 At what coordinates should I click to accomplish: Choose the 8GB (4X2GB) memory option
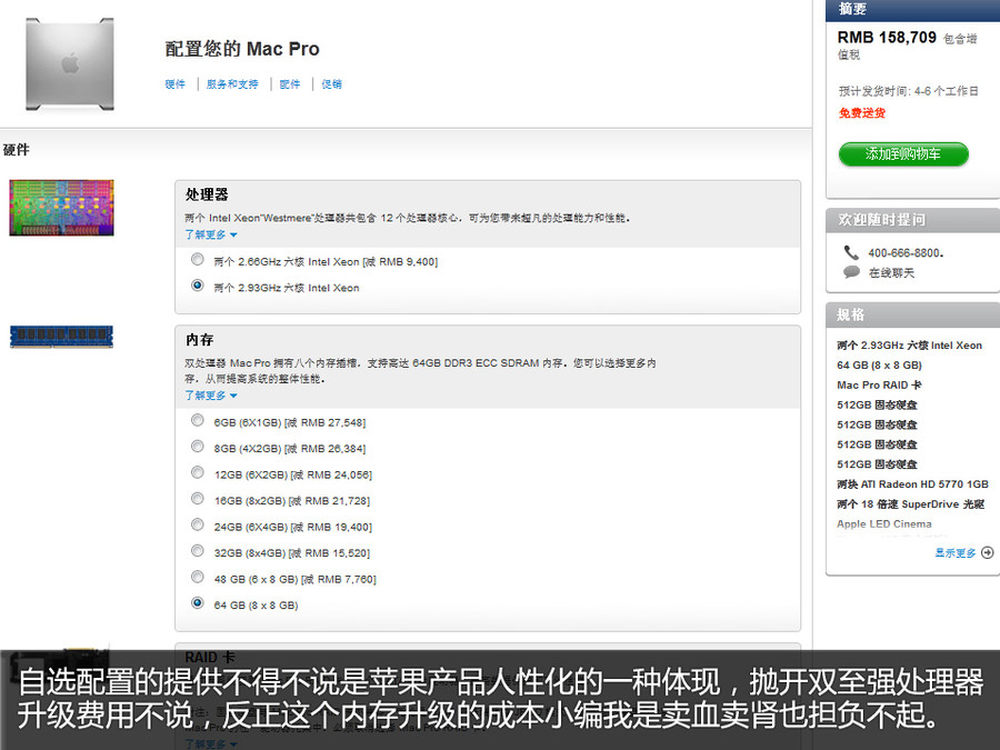pos(198,446)
